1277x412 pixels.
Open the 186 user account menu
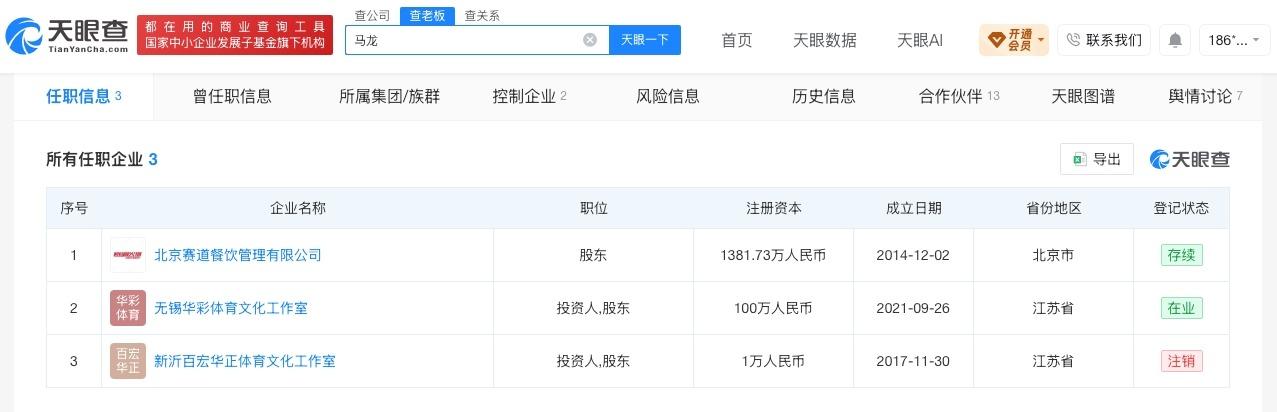tap(1234, 40)
